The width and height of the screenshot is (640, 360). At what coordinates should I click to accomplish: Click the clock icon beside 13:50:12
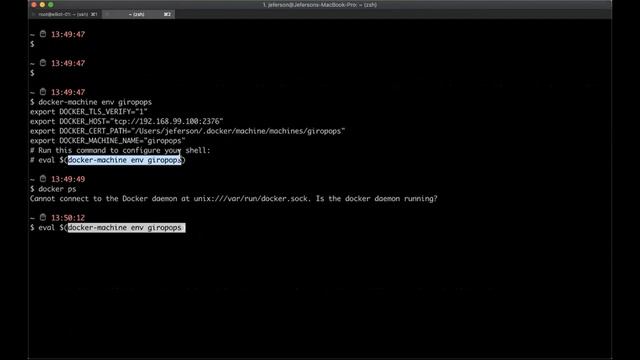(43, 218)
